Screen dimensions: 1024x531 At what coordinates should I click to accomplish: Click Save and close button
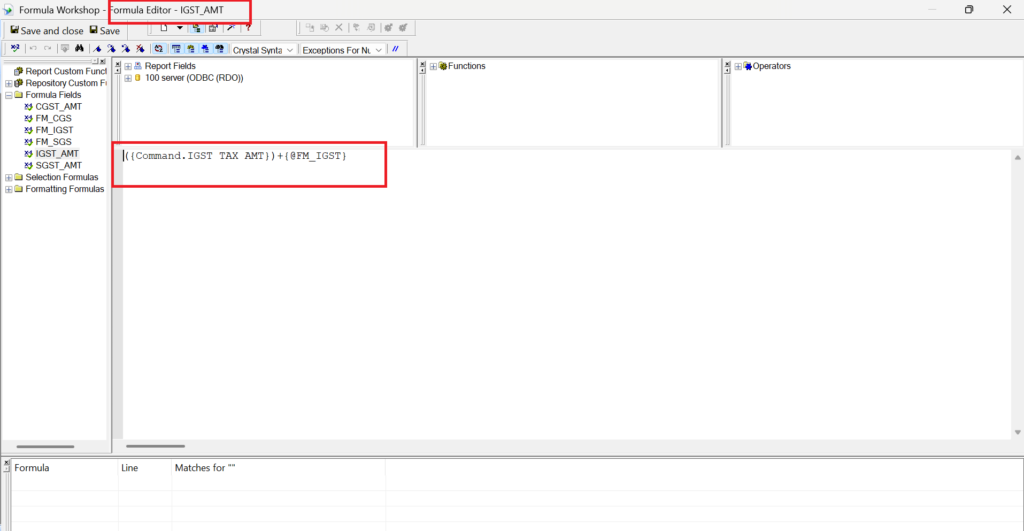pyautogui.click(x=46, y=31)
